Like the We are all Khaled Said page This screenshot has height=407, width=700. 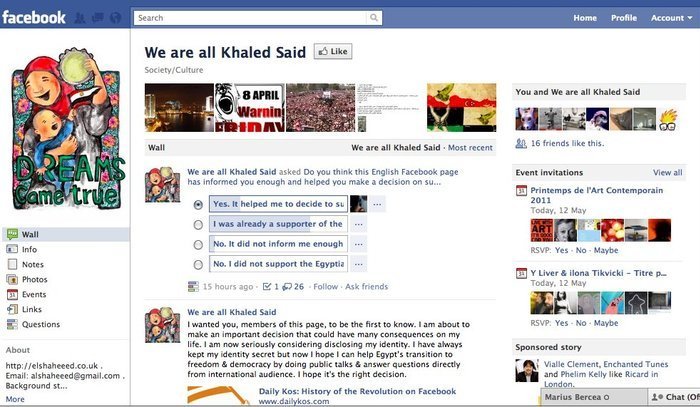[x=333, y=51]
